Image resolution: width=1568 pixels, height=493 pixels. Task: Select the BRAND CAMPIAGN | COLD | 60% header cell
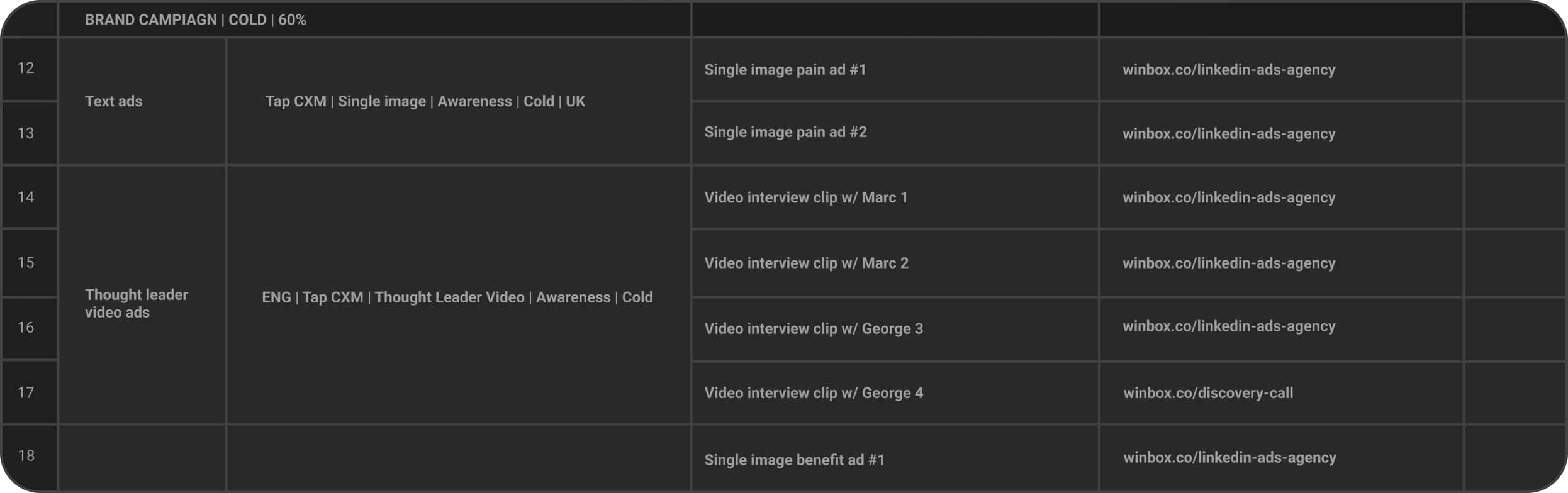click(374, 19)
